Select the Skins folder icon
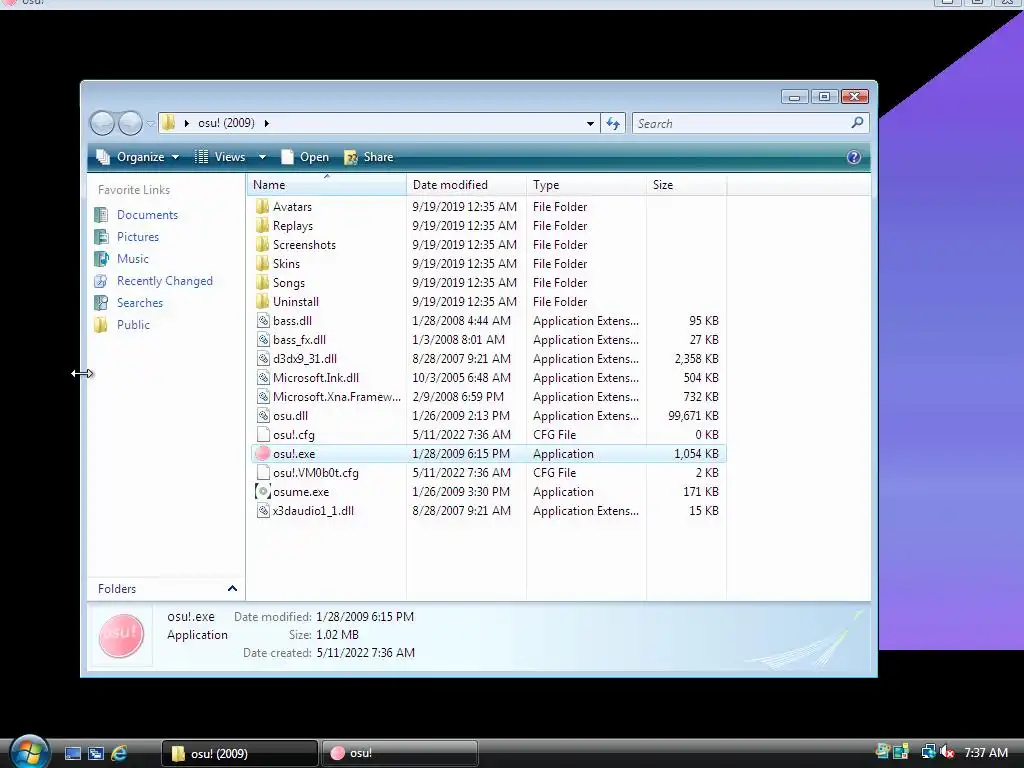 coord(263,263)
